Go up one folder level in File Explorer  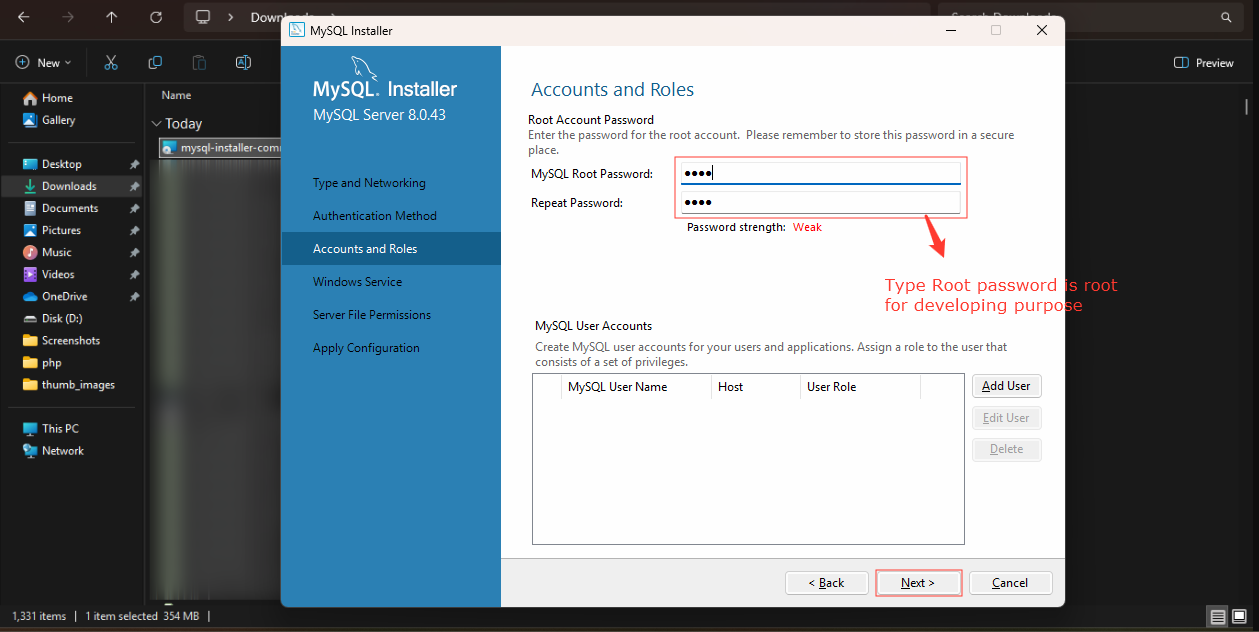tap(111, 17)
